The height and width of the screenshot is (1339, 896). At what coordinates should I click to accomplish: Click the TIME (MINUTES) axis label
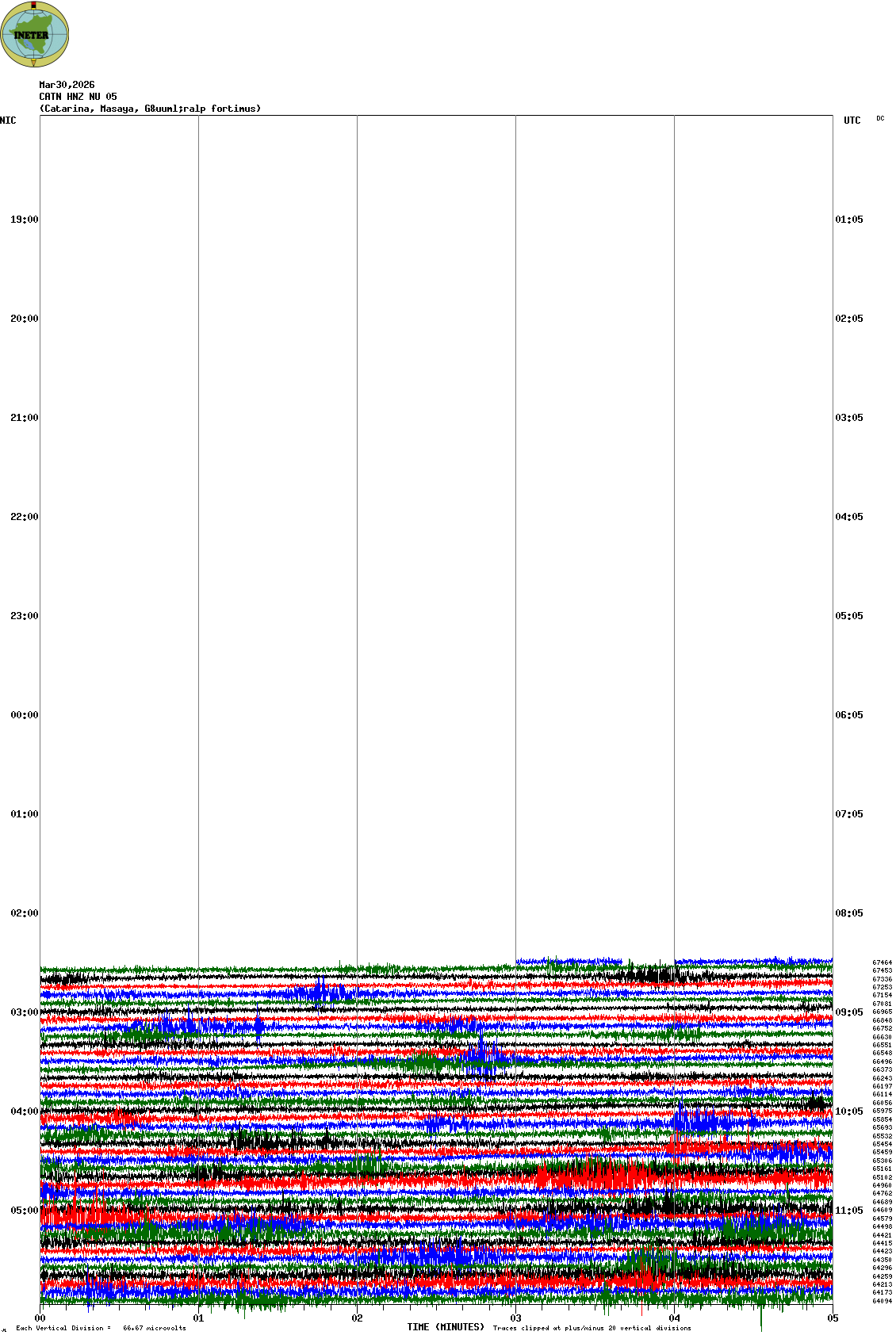point(446,1327)
